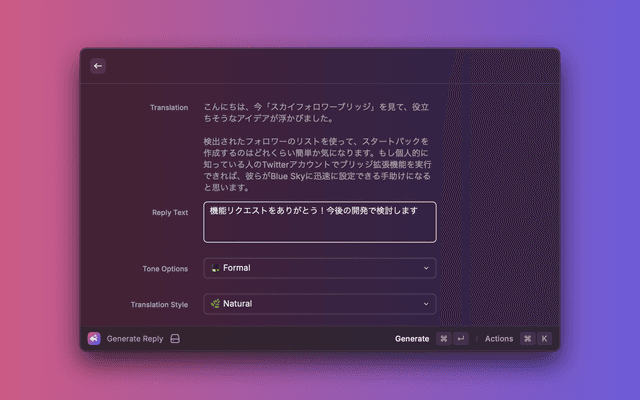640x400 pixels.
Task: Click the drive icon beside Generate Reply
Action: (x=175, y=339)
